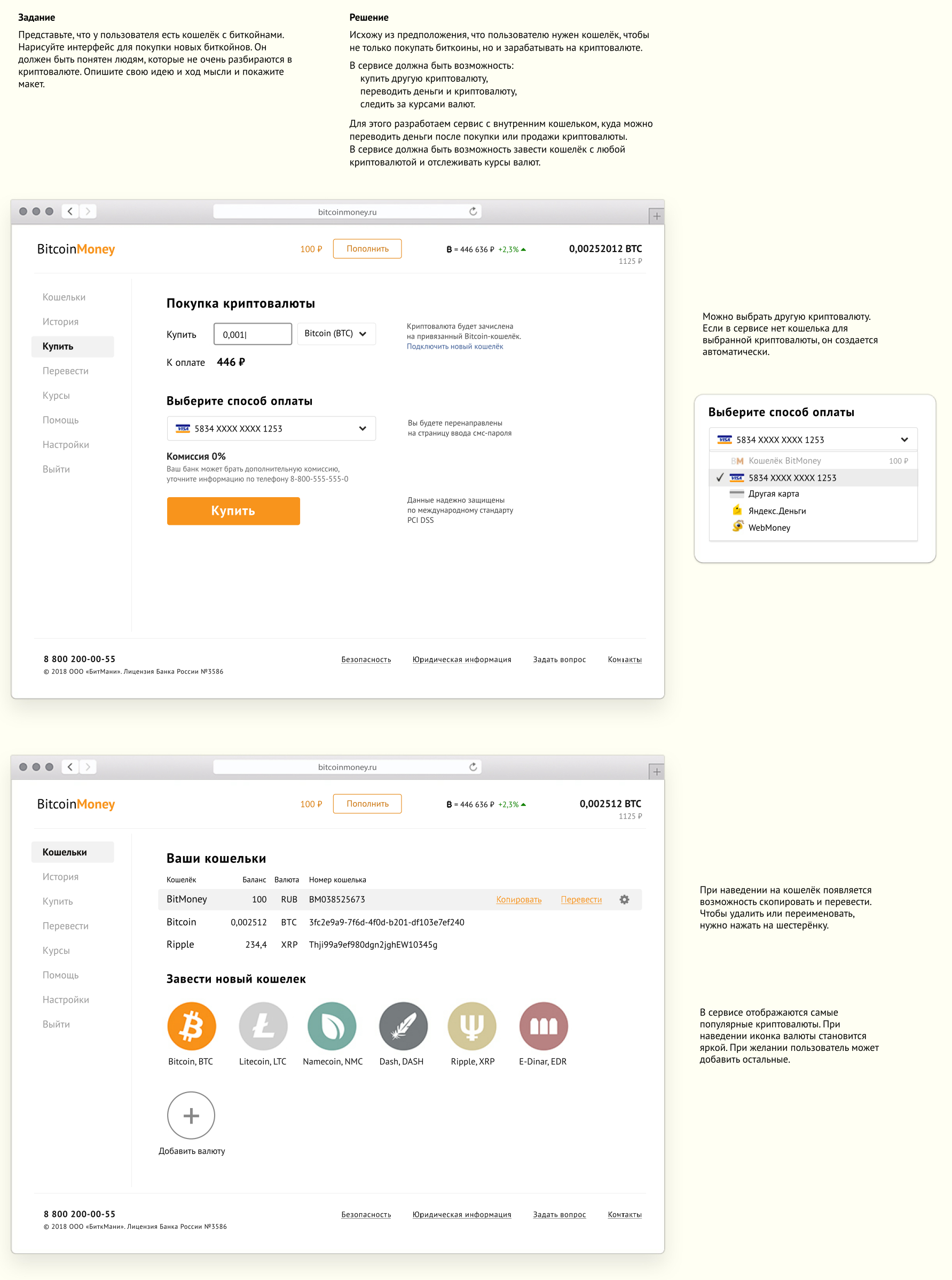The width and height of the screenshot is (952, 1280).
Task: Pick the Ripple, XRP coin icon
Action: [x=472, y=1026]
